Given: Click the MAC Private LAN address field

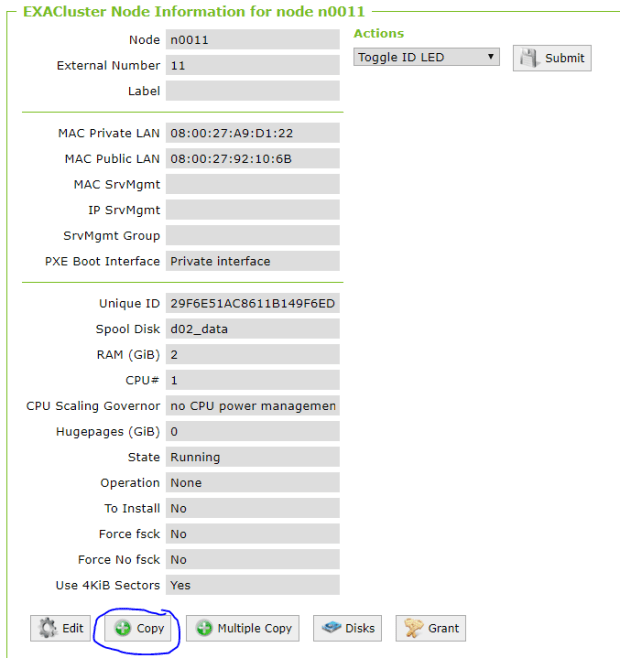Looking at the screenshot, I should click(253, 133).
